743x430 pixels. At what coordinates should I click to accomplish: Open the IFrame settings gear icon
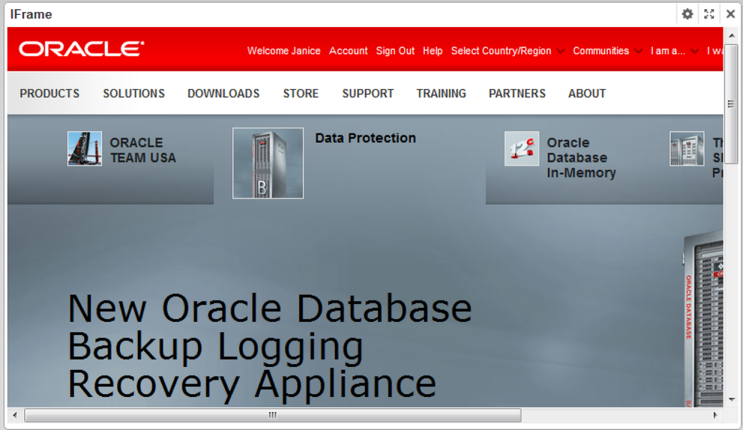point(687,14)
